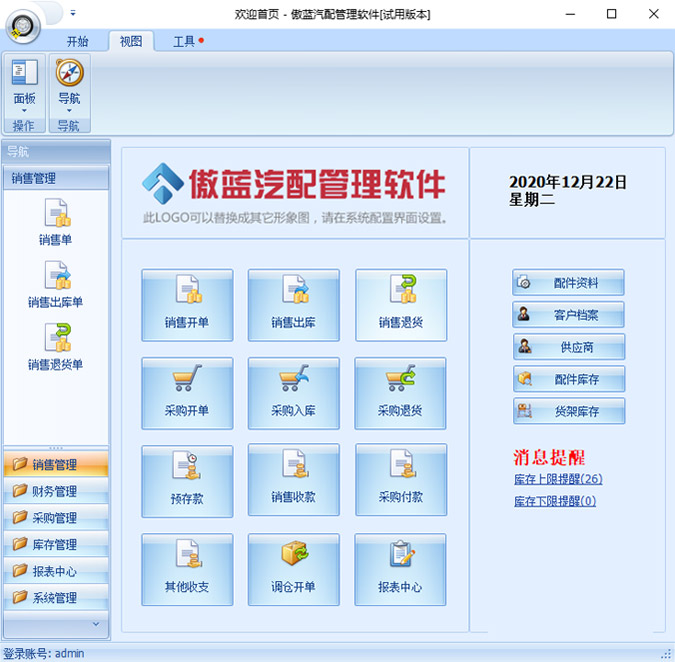This screenshot has width=675, height=662.
Task: Open the 销售退货 tile
Action: coord(401,305)
